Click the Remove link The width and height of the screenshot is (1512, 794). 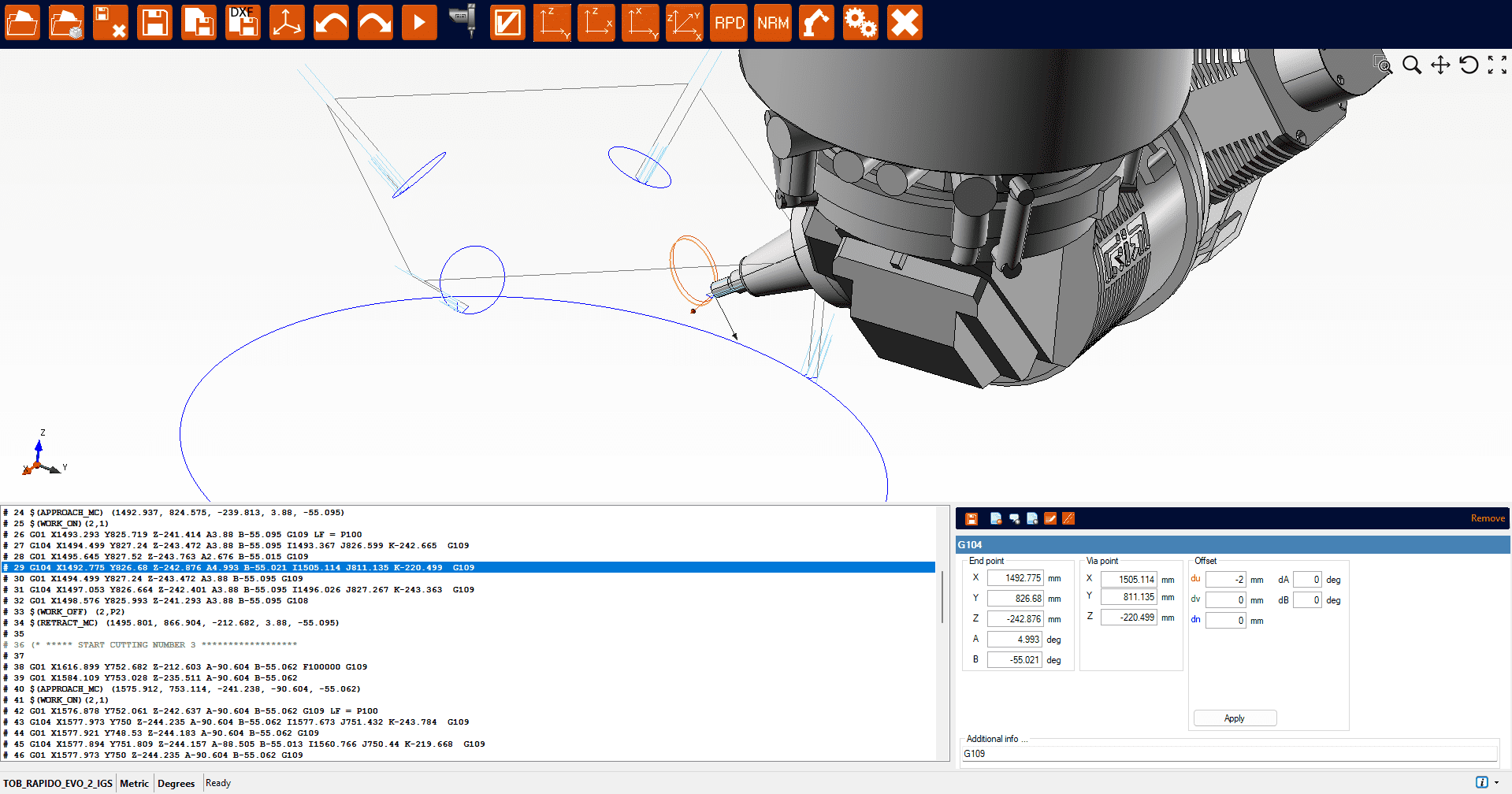tap(1487, 518)
